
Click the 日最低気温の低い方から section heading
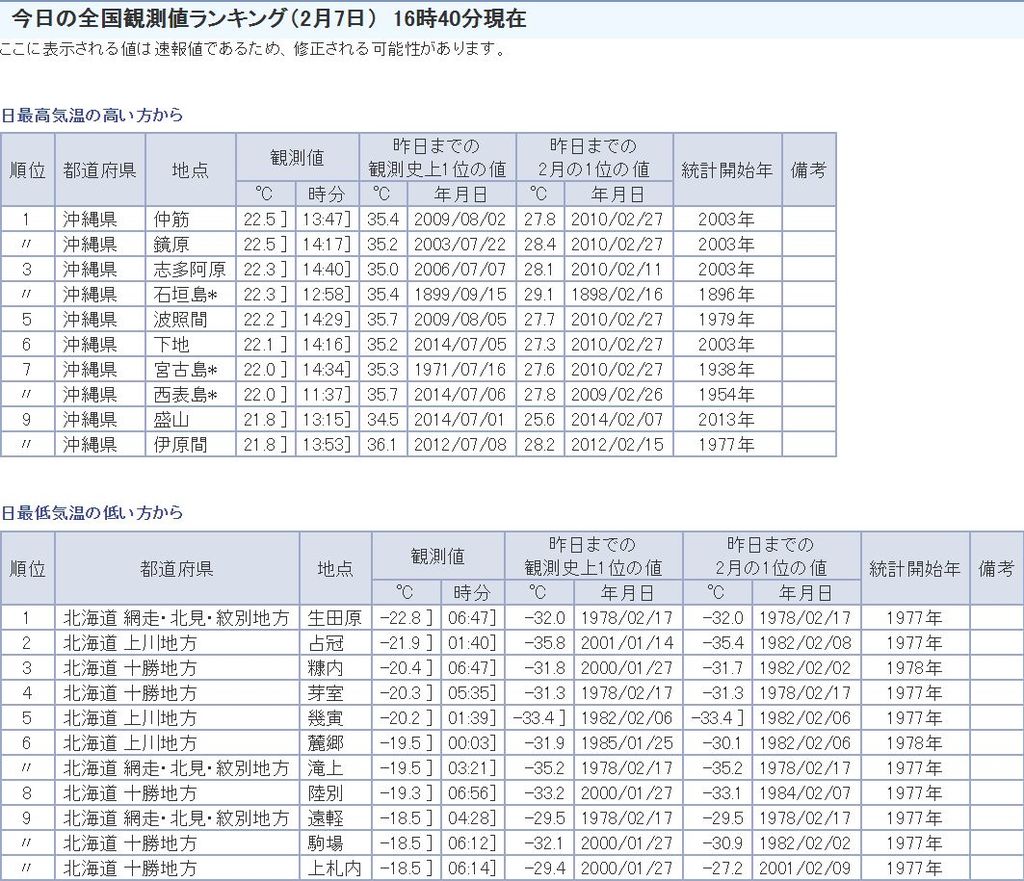point(92,513)
